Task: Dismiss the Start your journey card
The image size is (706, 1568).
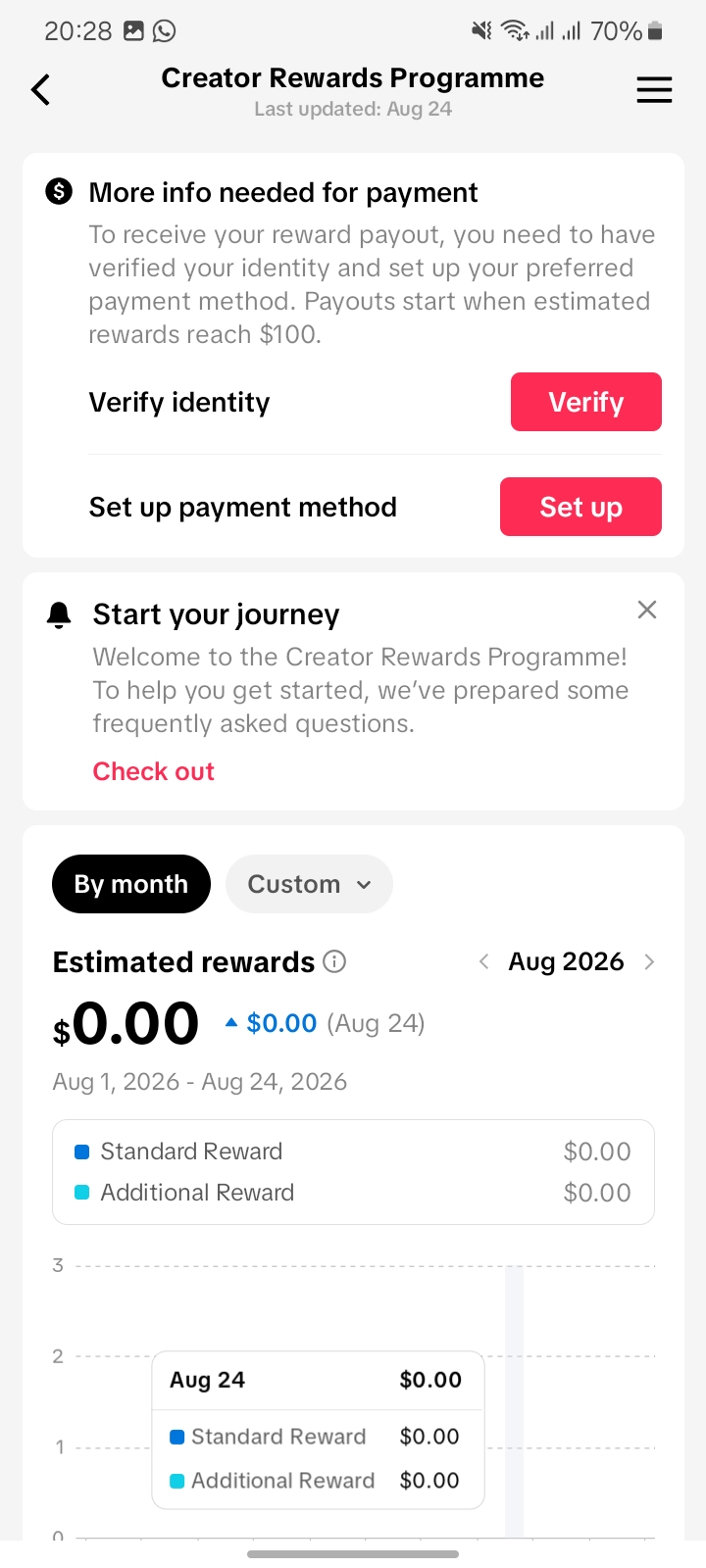Action: tap(647, 610)
